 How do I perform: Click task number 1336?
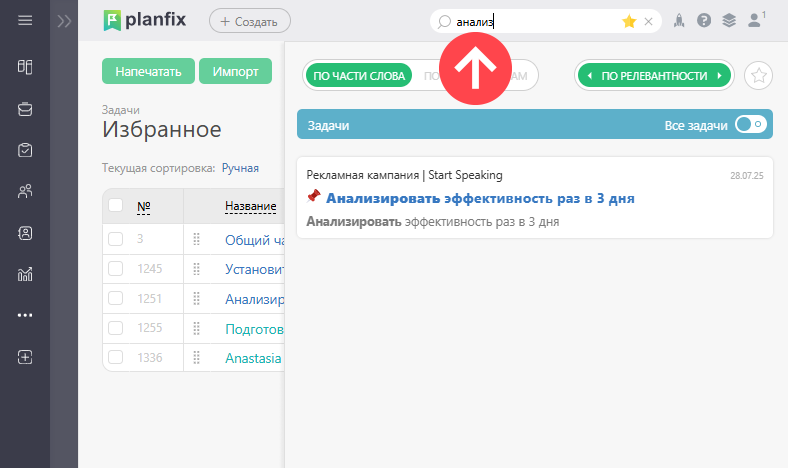[x=150, y=358]
